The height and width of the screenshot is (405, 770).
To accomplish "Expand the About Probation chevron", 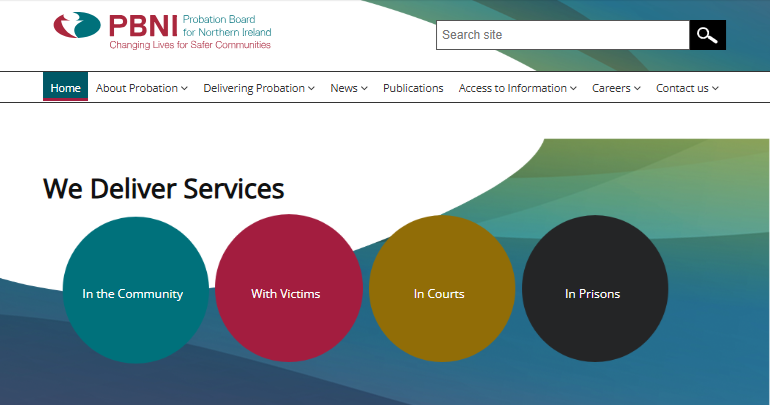I will (x=184, y=88).
